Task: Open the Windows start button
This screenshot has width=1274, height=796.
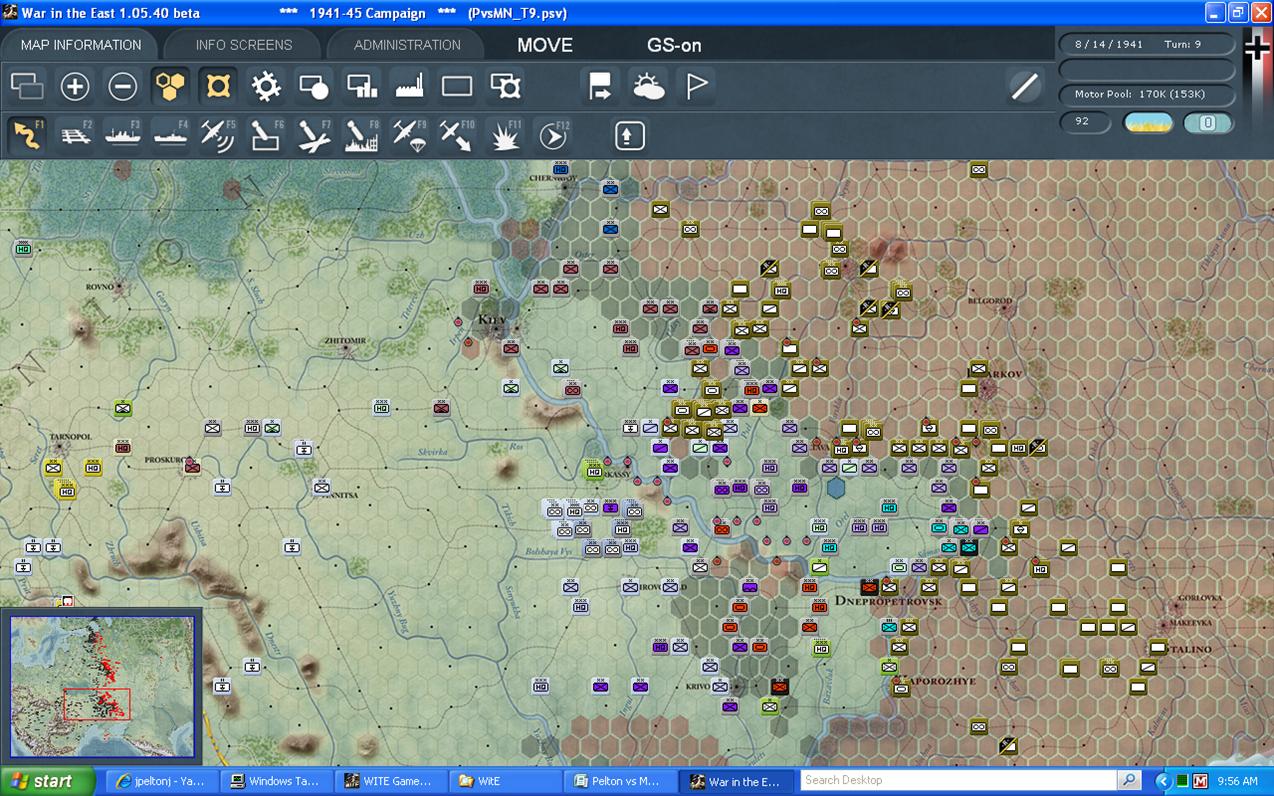Action: [47, 781]
